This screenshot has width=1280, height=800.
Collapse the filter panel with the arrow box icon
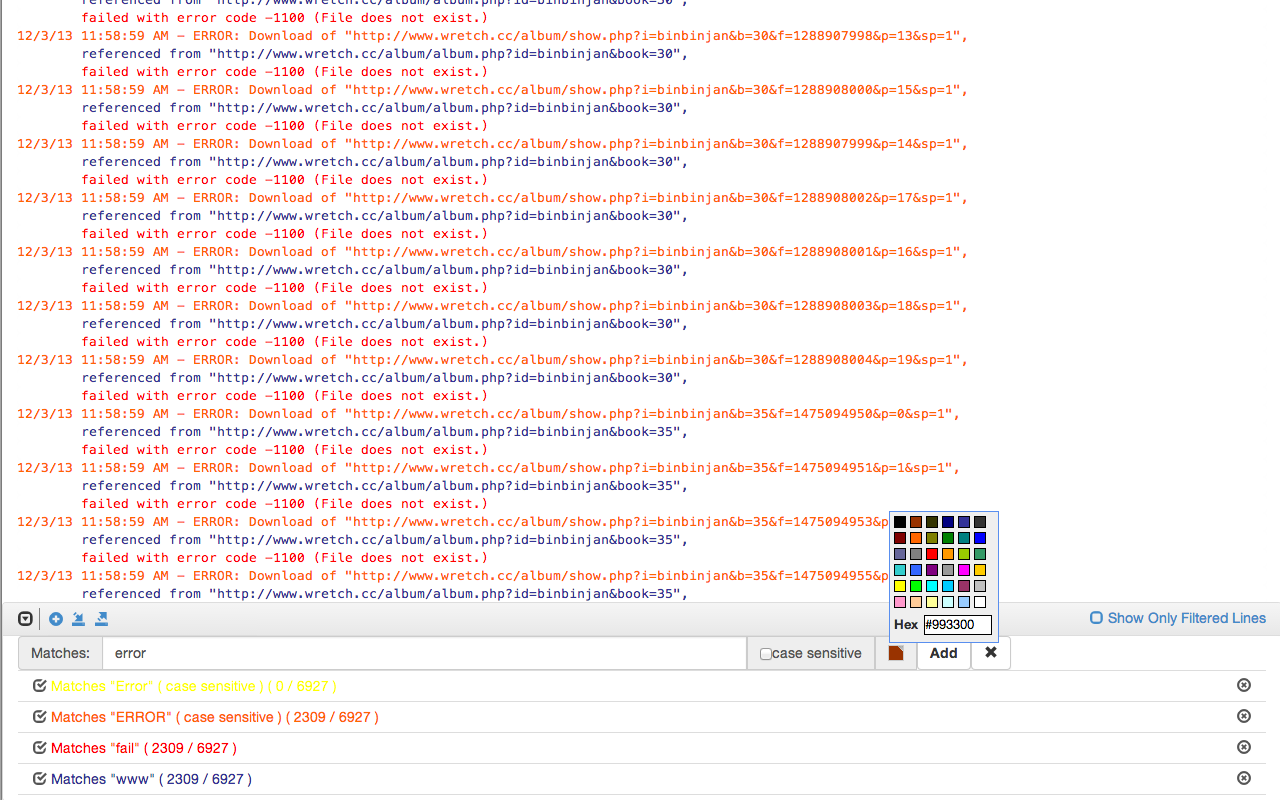coord(26,619)
